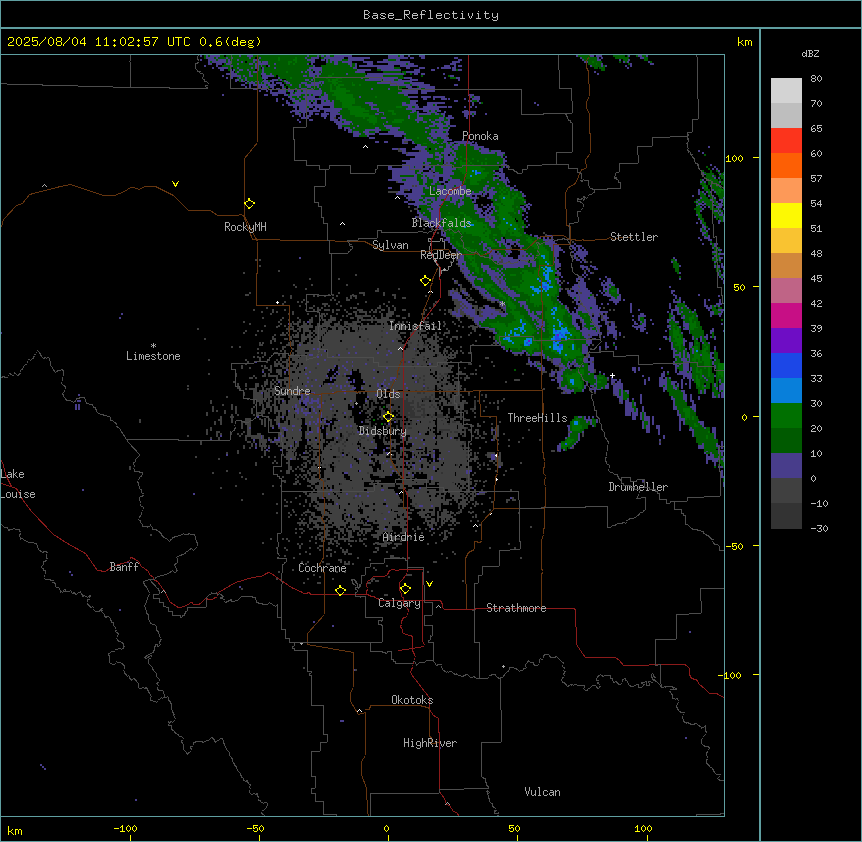The image size is (862, 842).
Task: Click the Okotoks label
Action: [412, 700]
